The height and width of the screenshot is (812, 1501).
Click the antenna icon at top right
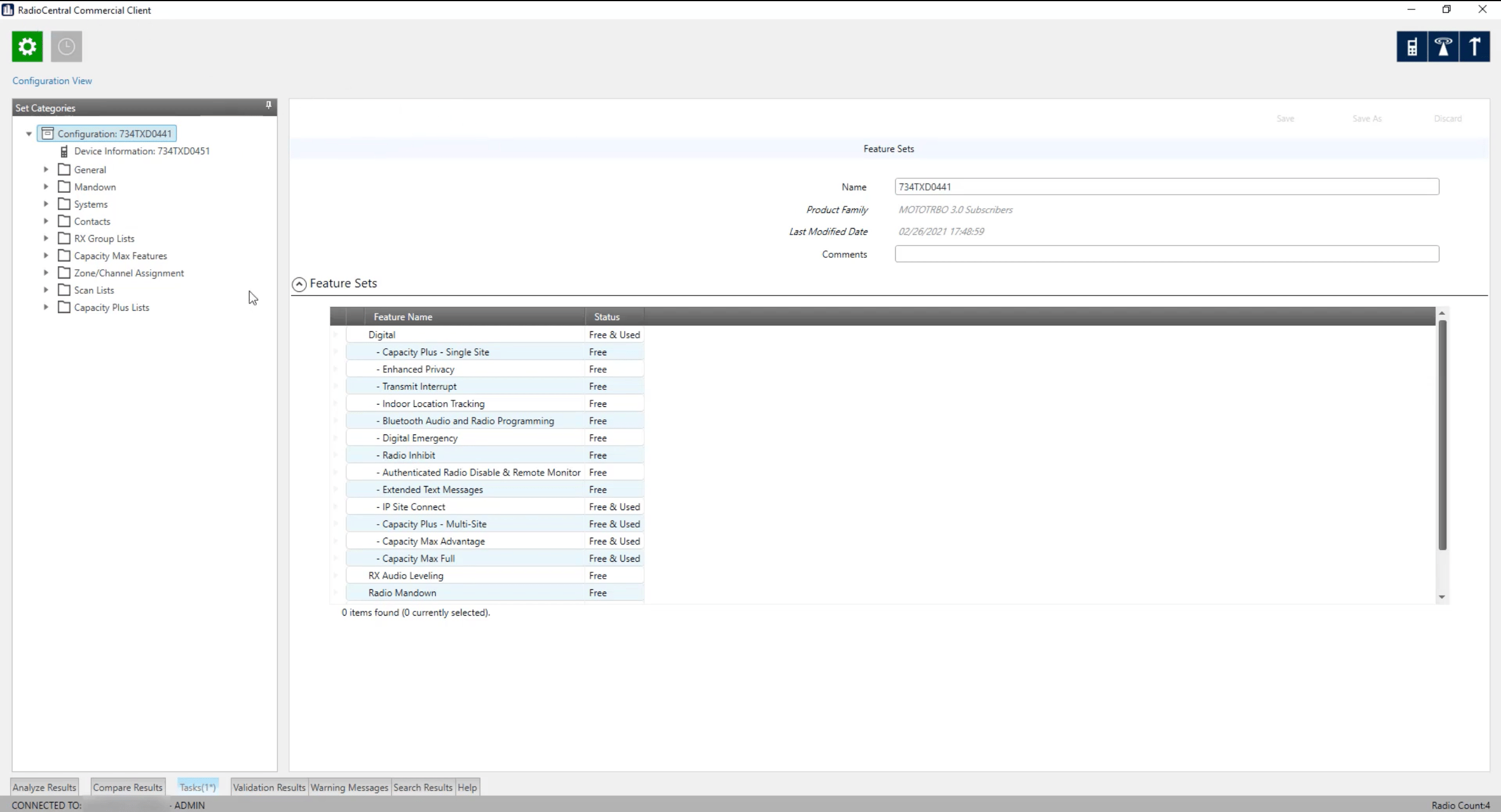coord(1474,46)
